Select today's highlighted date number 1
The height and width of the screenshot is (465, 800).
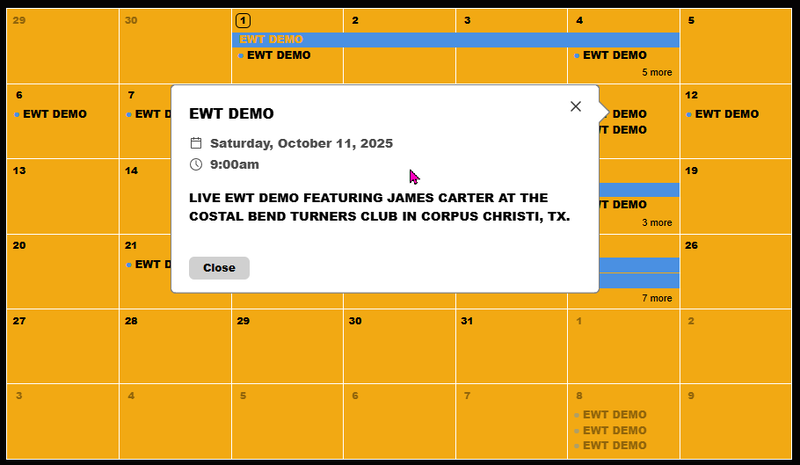243,20
